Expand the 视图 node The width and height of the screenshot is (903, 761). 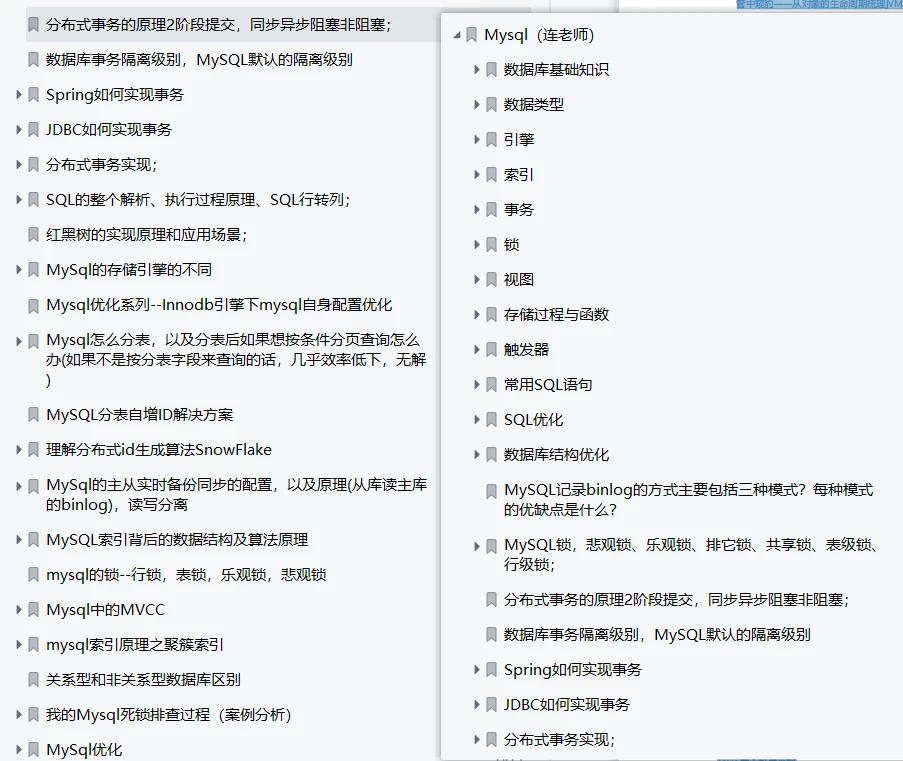tap(477, 280)
